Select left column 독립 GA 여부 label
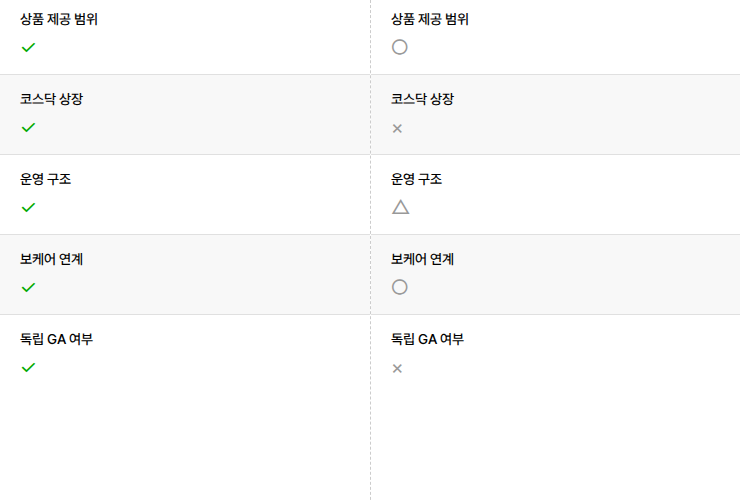Image resolution: width=740 pixels, height=500 pixels. pos(56,339)
